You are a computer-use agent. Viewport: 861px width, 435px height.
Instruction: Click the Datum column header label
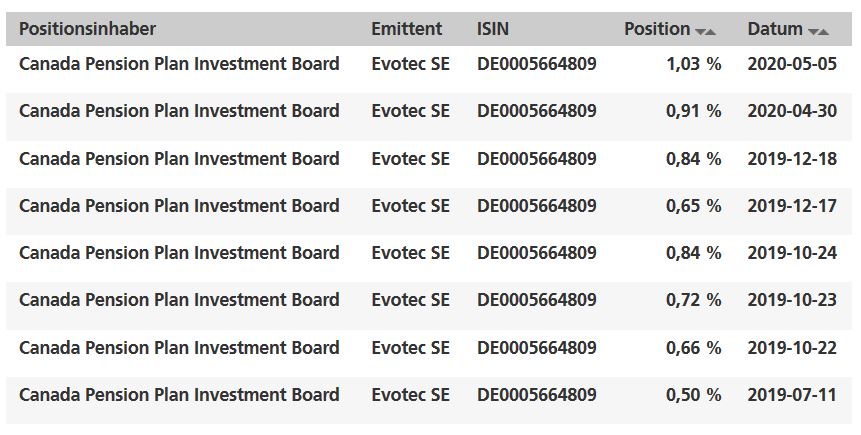tap(775, 29)
